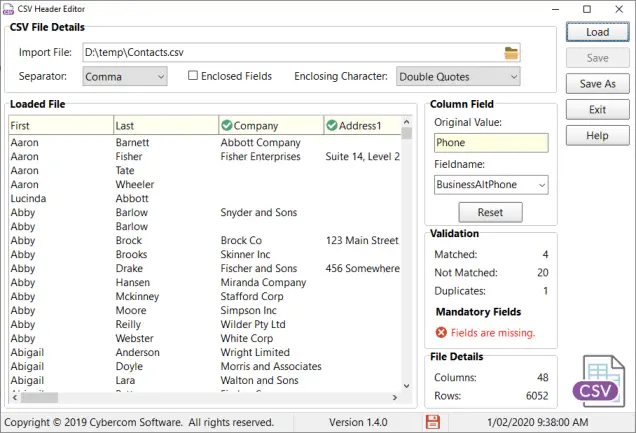Viewport: 636px width, 433px height.
Task: Open the Enclosing Character dropdown
Action: pyautogui.click(x=458, y=76)
